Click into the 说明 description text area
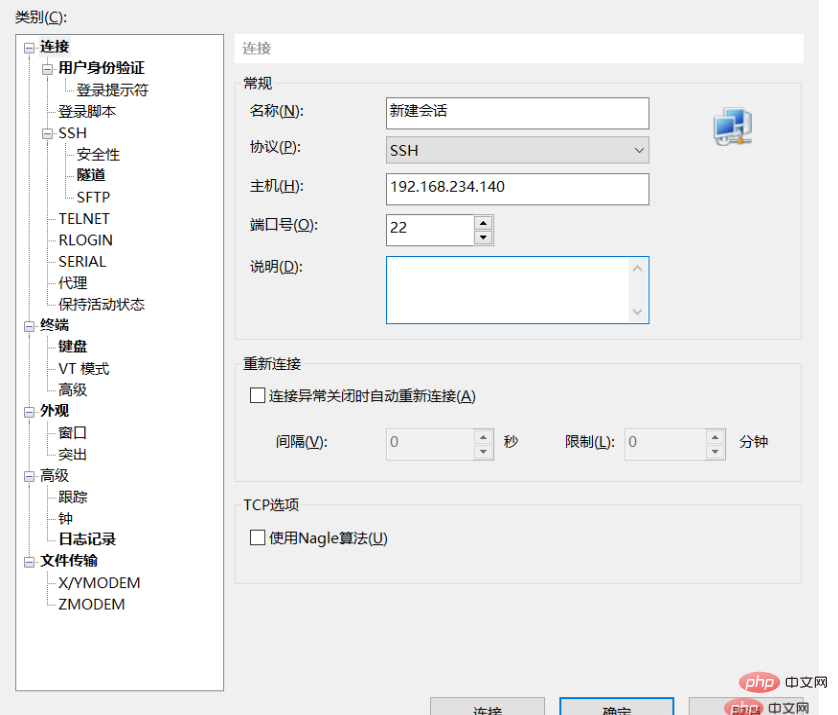 (x=507, y=290)
